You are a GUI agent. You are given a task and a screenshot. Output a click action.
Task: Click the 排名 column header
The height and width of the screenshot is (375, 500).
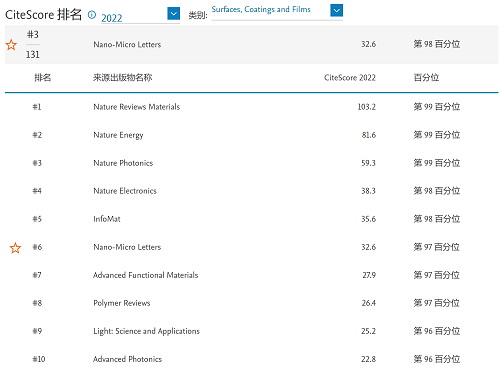[x=43, y=78]
